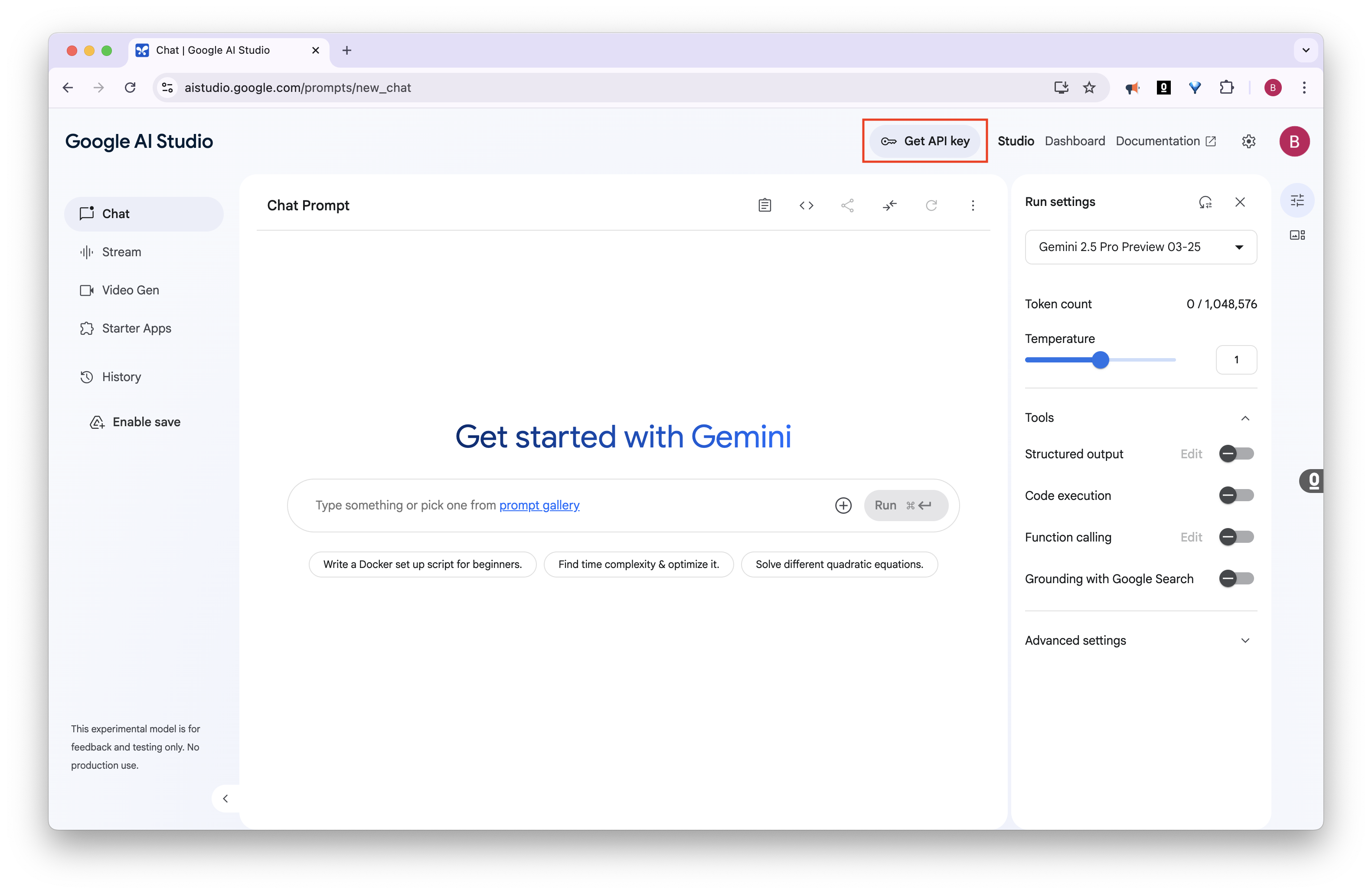Click the floating side widget icon
Screen dimensions: 1372x894
tap(1311, 481)
